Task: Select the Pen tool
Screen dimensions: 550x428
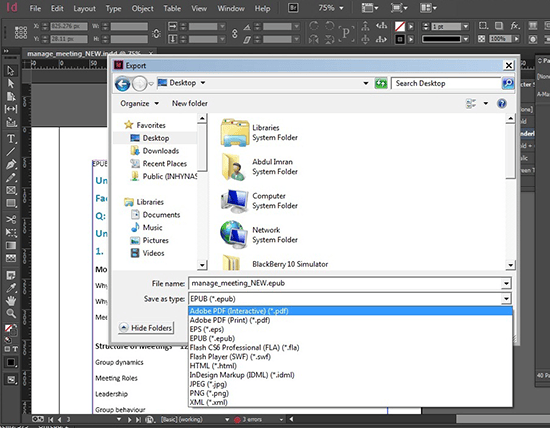Action: (x=11, y=165)
